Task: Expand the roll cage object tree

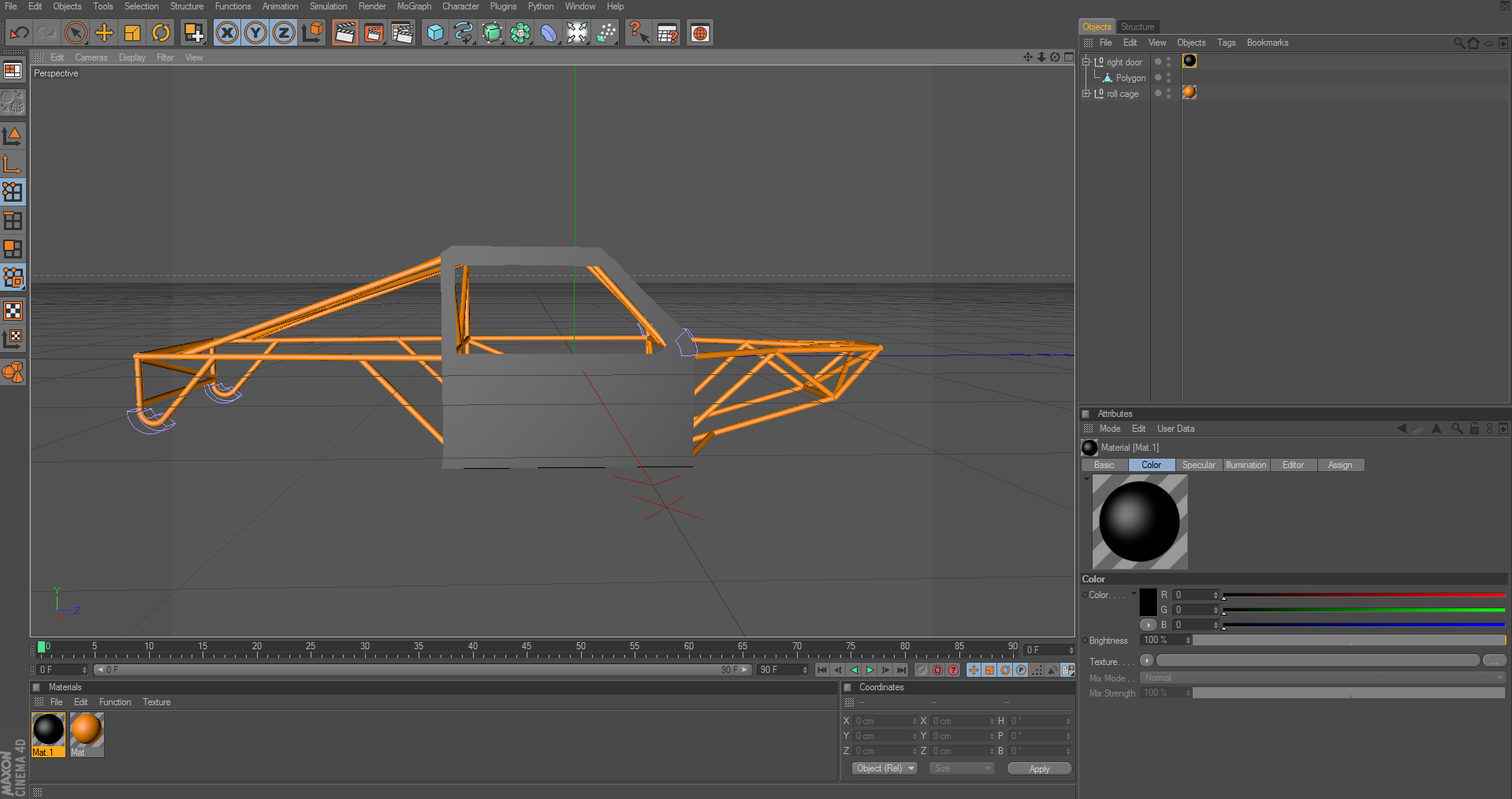Action: coord(1086,94)
